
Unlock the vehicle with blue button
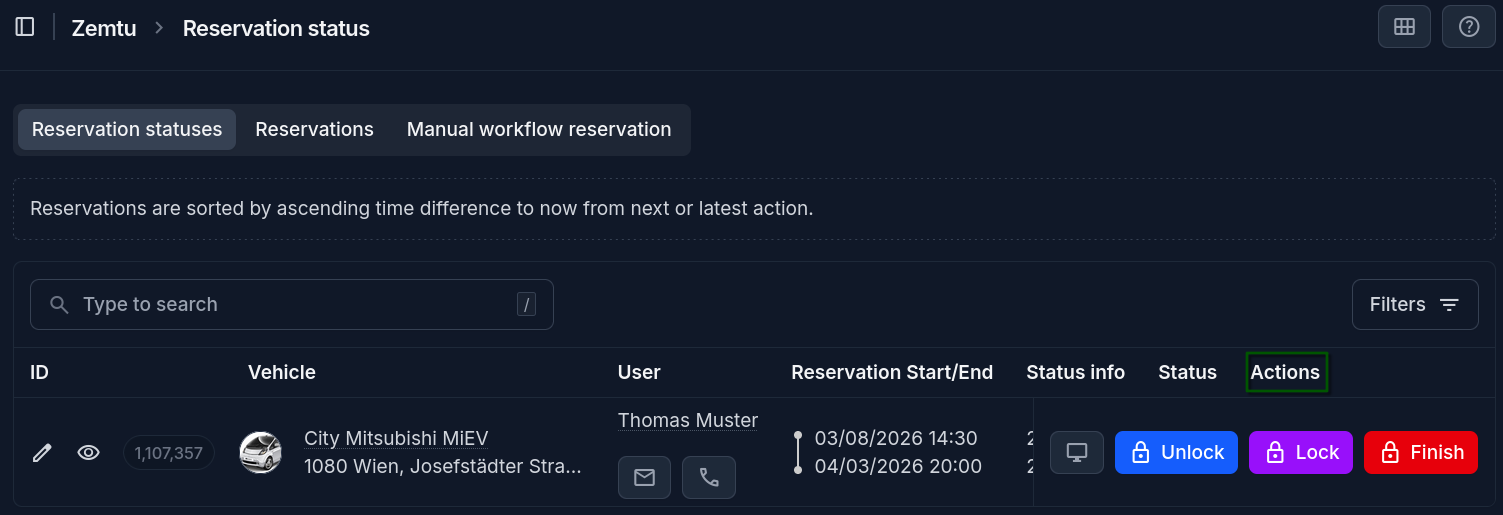pos(1176,453)
